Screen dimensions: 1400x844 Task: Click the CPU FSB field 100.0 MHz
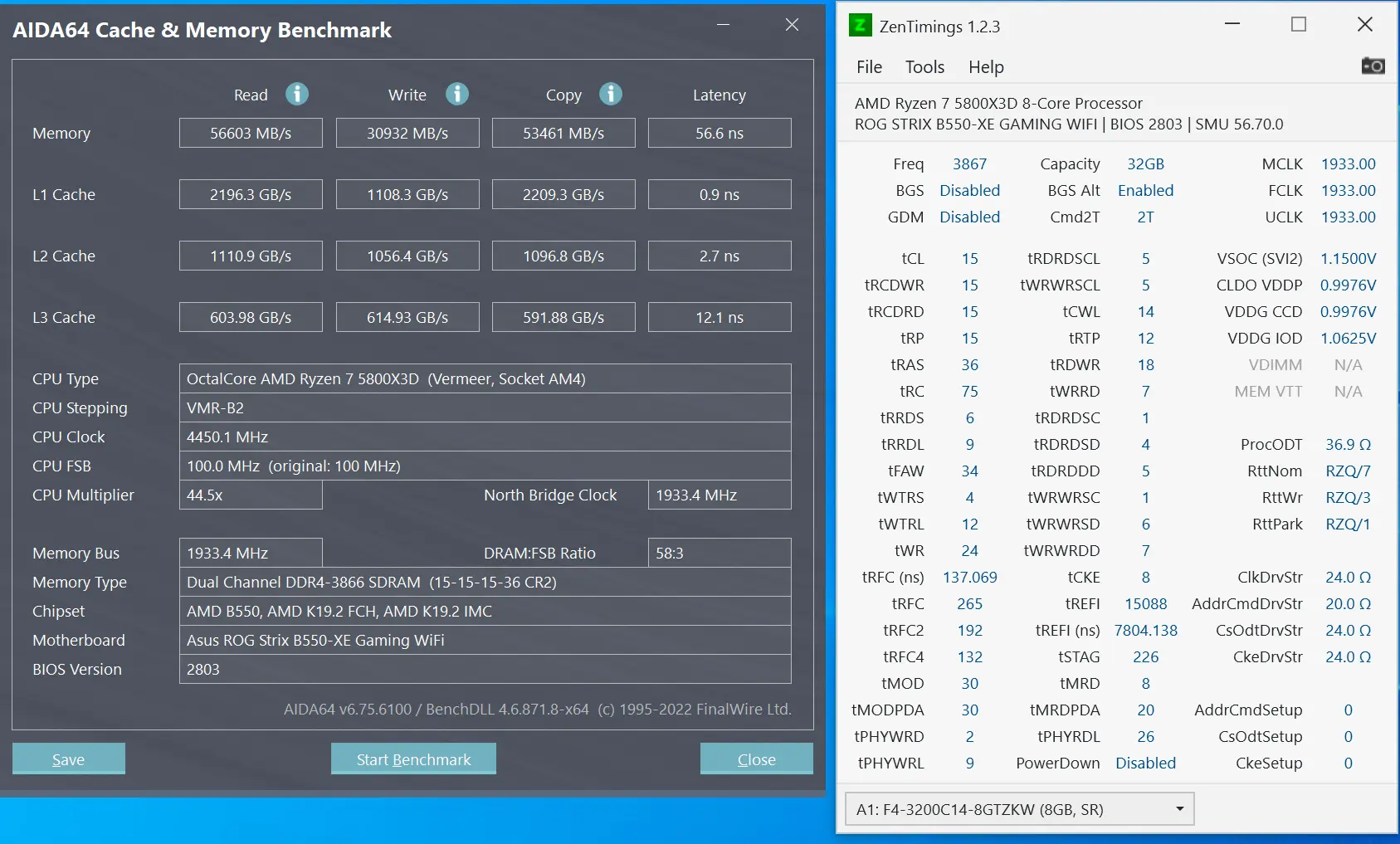485,466
